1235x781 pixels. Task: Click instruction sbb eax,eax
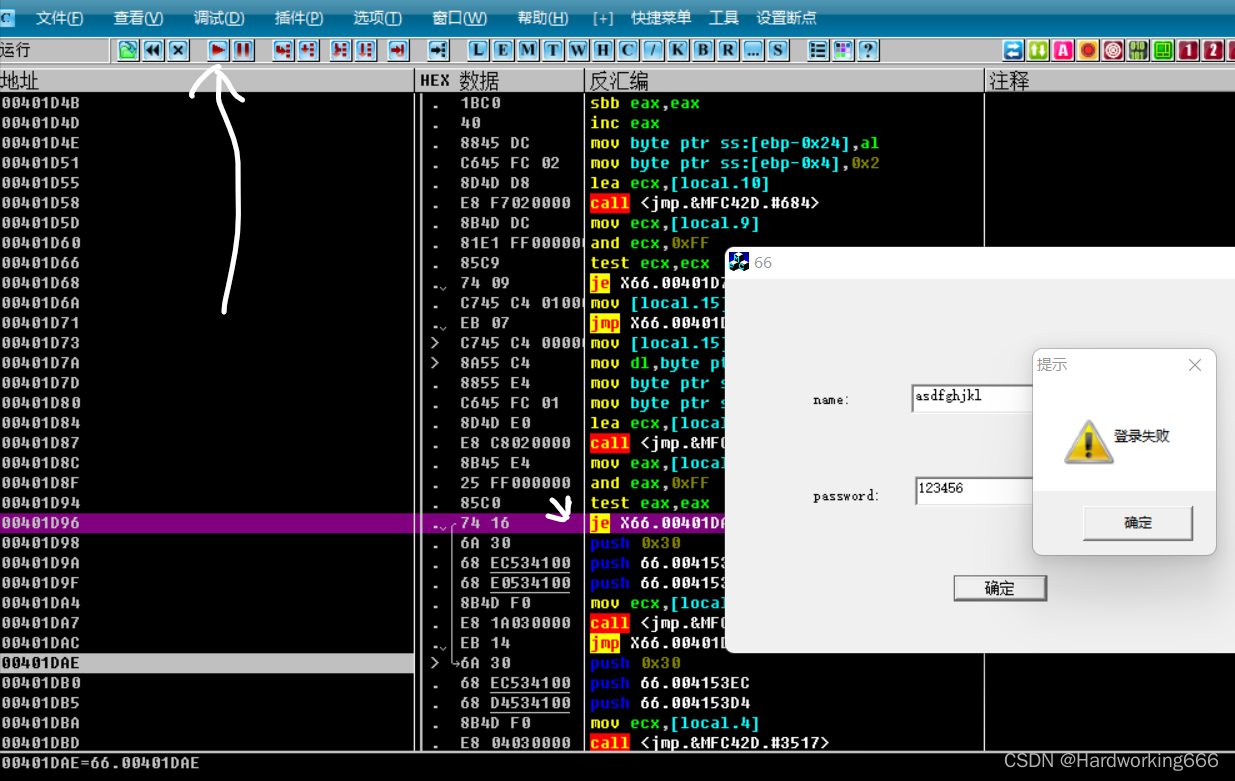pyautogui.click(x=645, y=103)
